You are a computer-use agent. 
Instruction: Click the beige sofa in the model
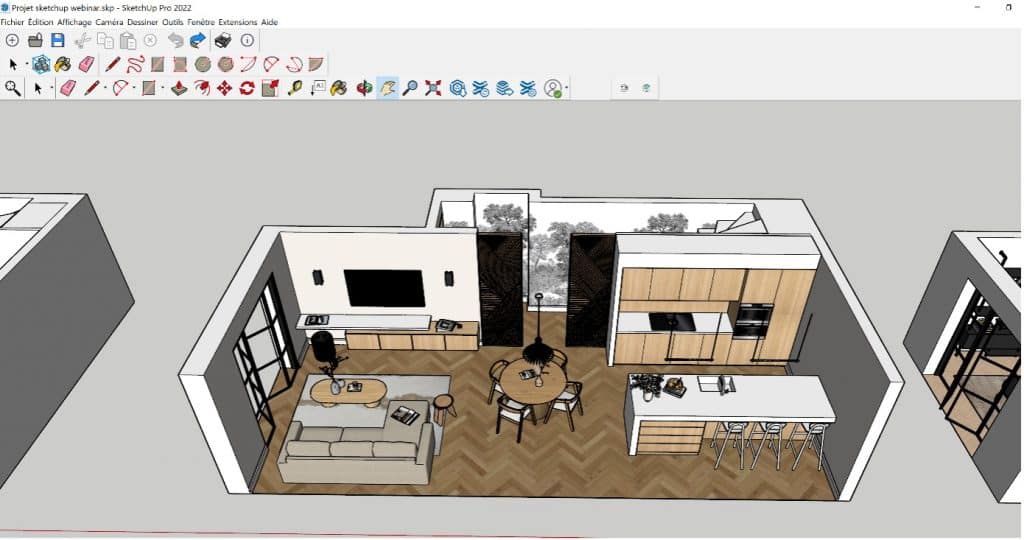pos(357,452)
